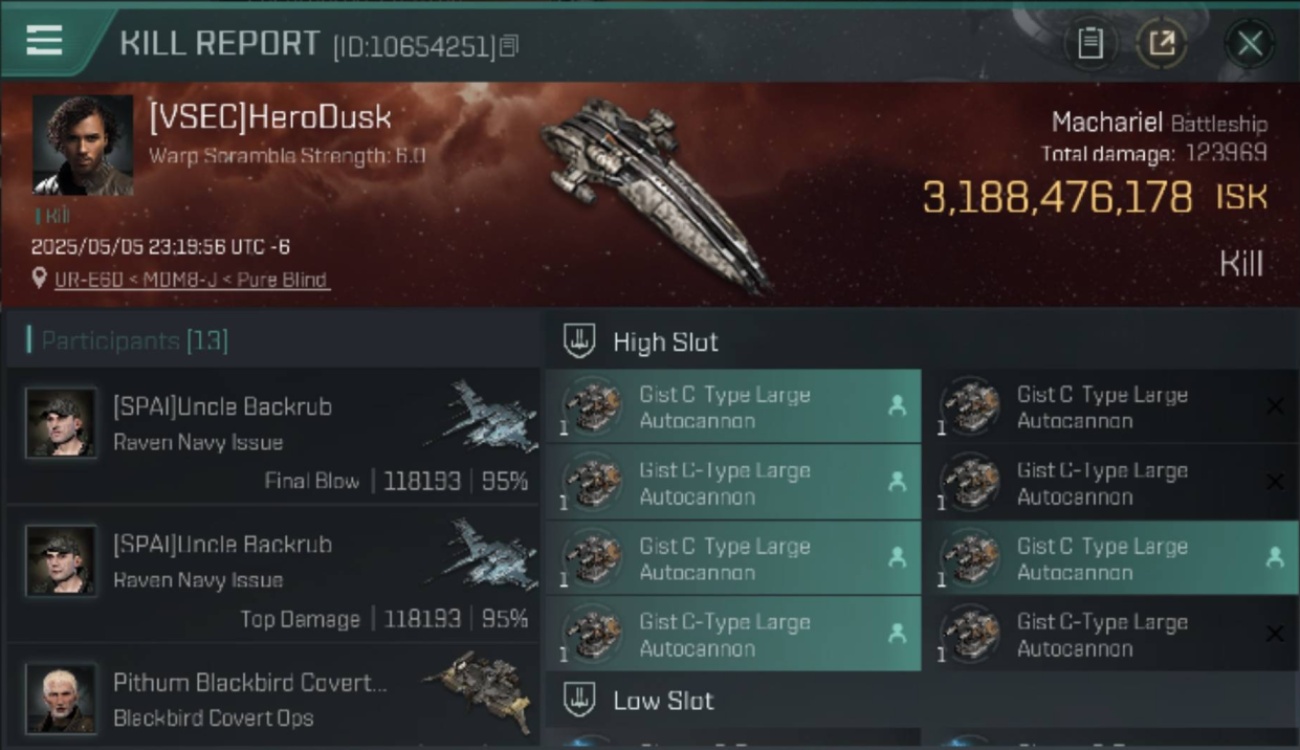Copy the kill report ID icon

point(509,46)
